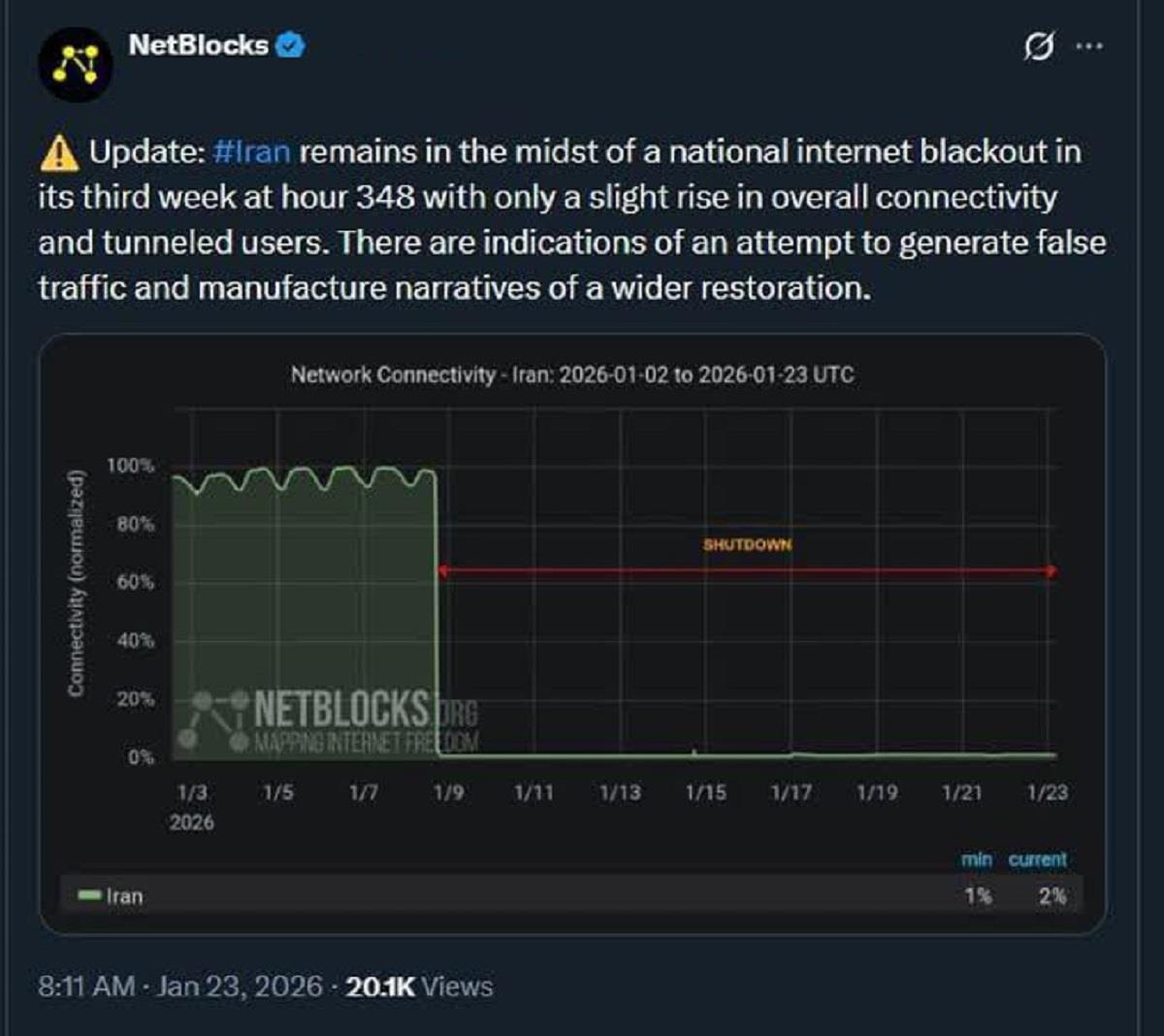This screenshot has width=1164, height=1036.
Task: Click the red shutdown arrow's right end
Action: 1051,571
